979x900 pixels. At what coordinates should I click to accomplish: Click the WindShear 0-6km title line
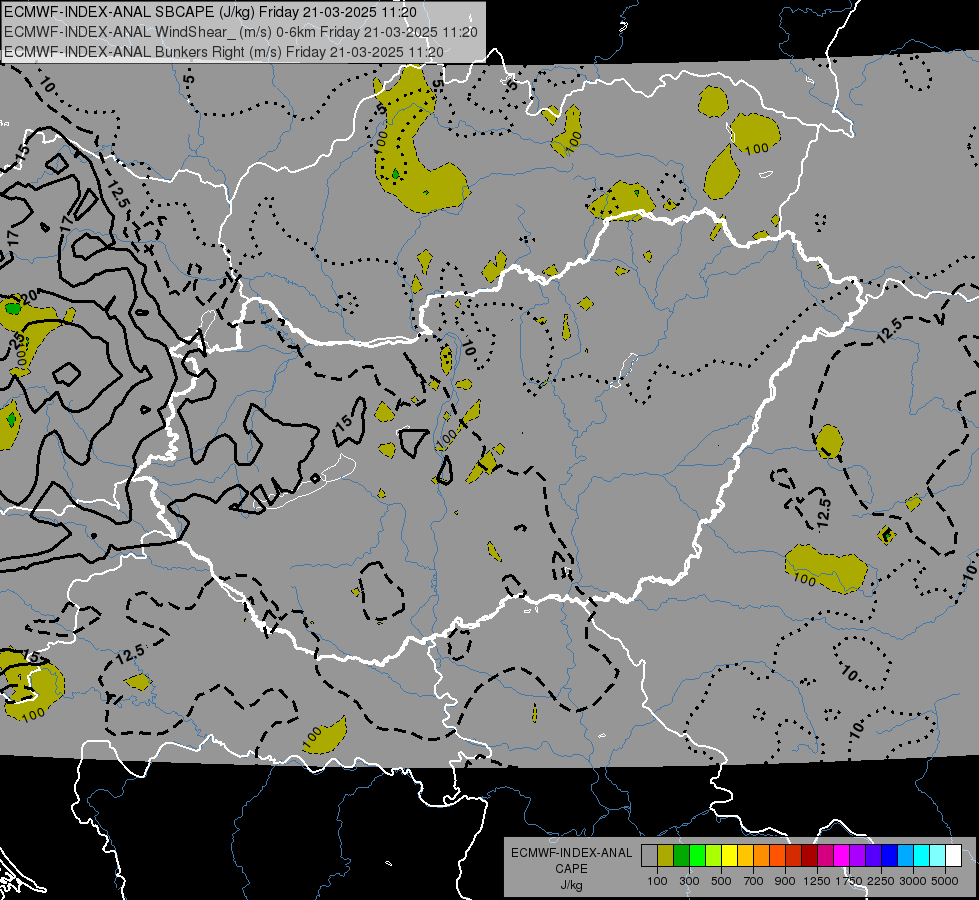[x=240, y=32]
